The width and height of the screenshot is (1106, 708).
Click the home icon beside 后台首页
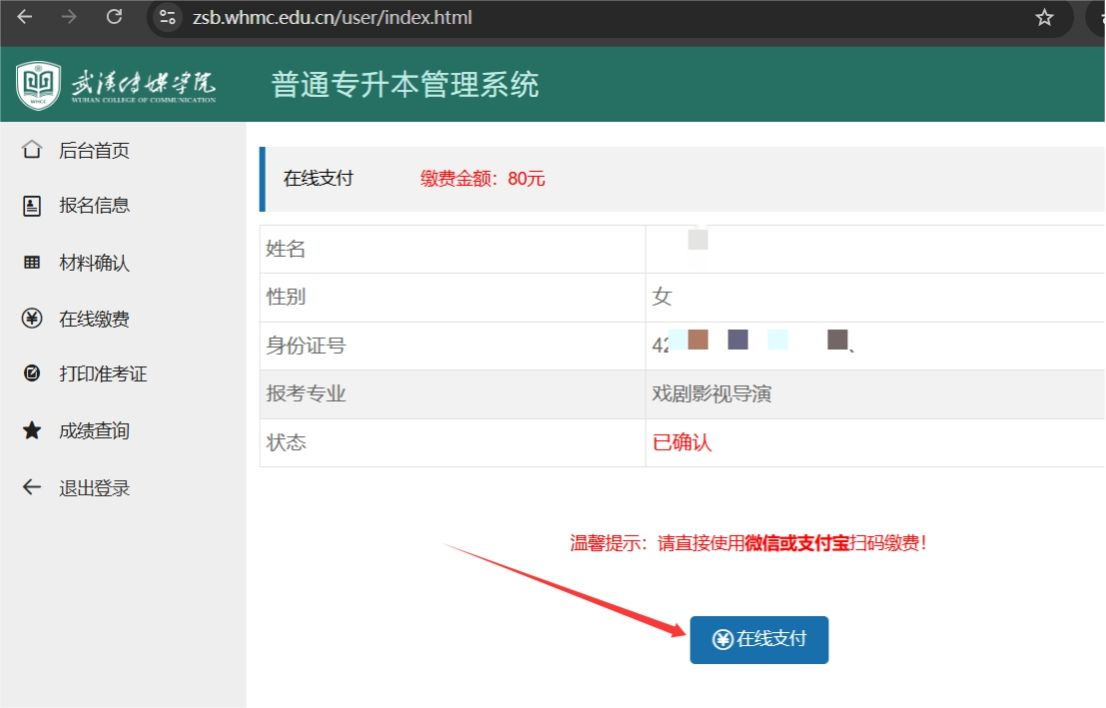pos(32,151)
